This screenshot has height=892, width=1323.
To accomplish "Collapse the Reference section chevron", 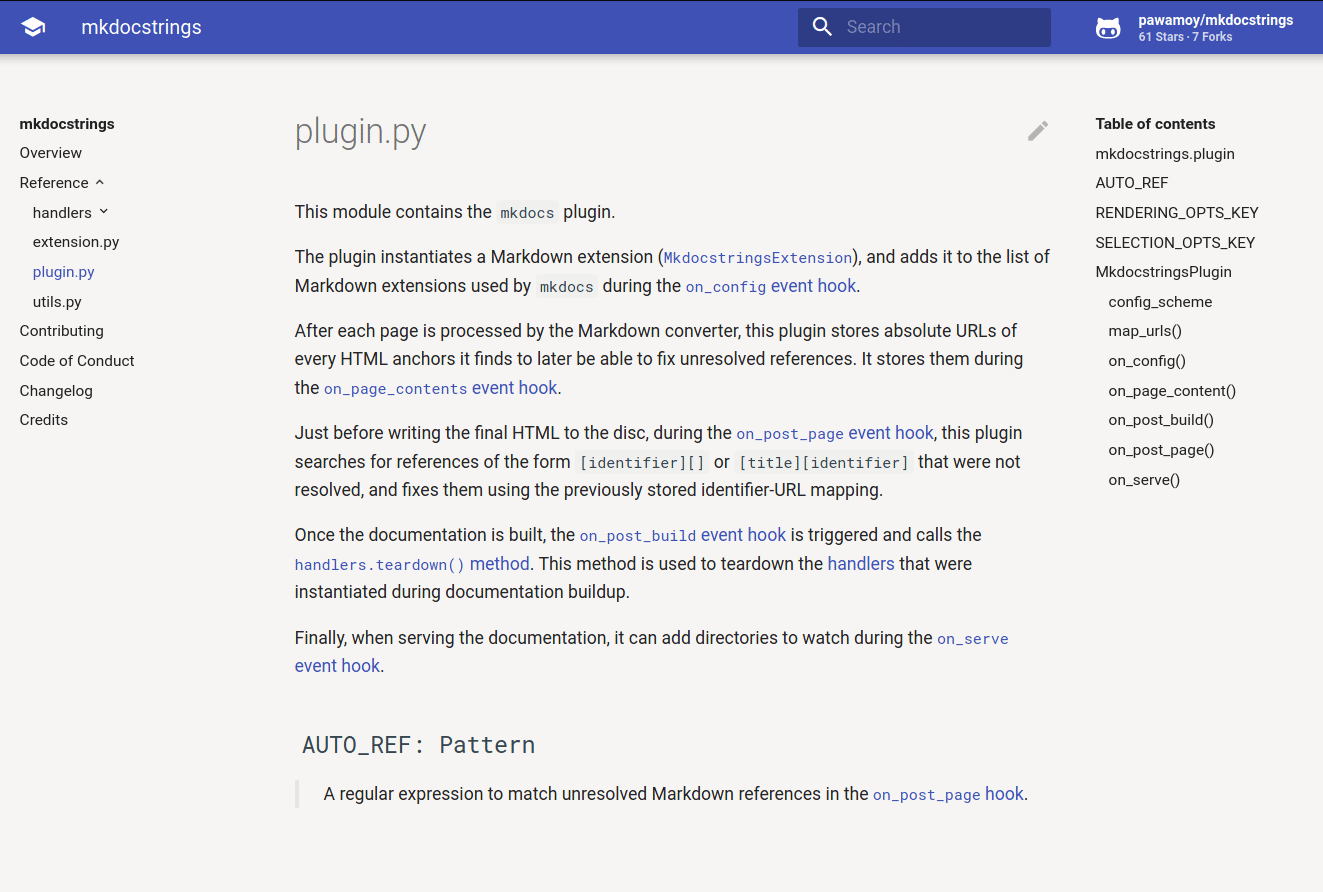I will pos(99,183).
